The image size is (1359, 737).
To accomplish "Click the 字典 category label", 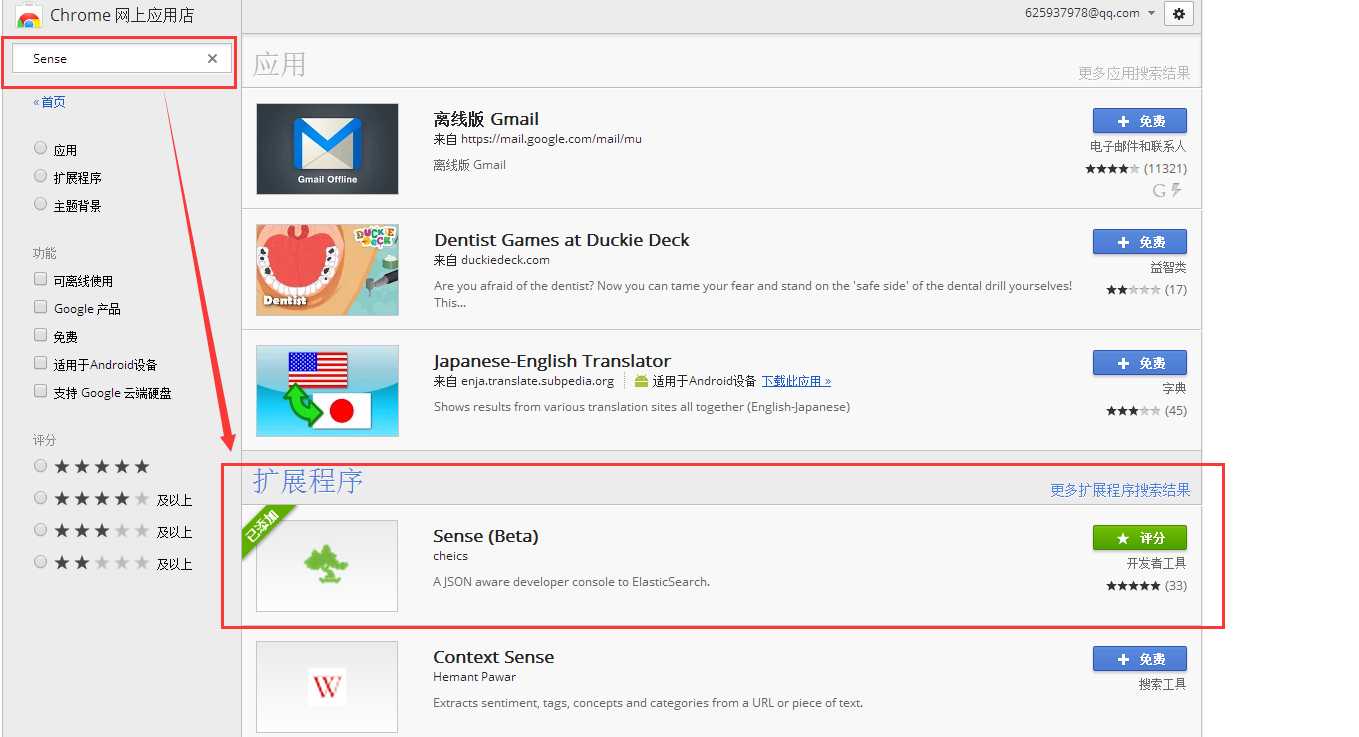I will (x=1174, y=389).
